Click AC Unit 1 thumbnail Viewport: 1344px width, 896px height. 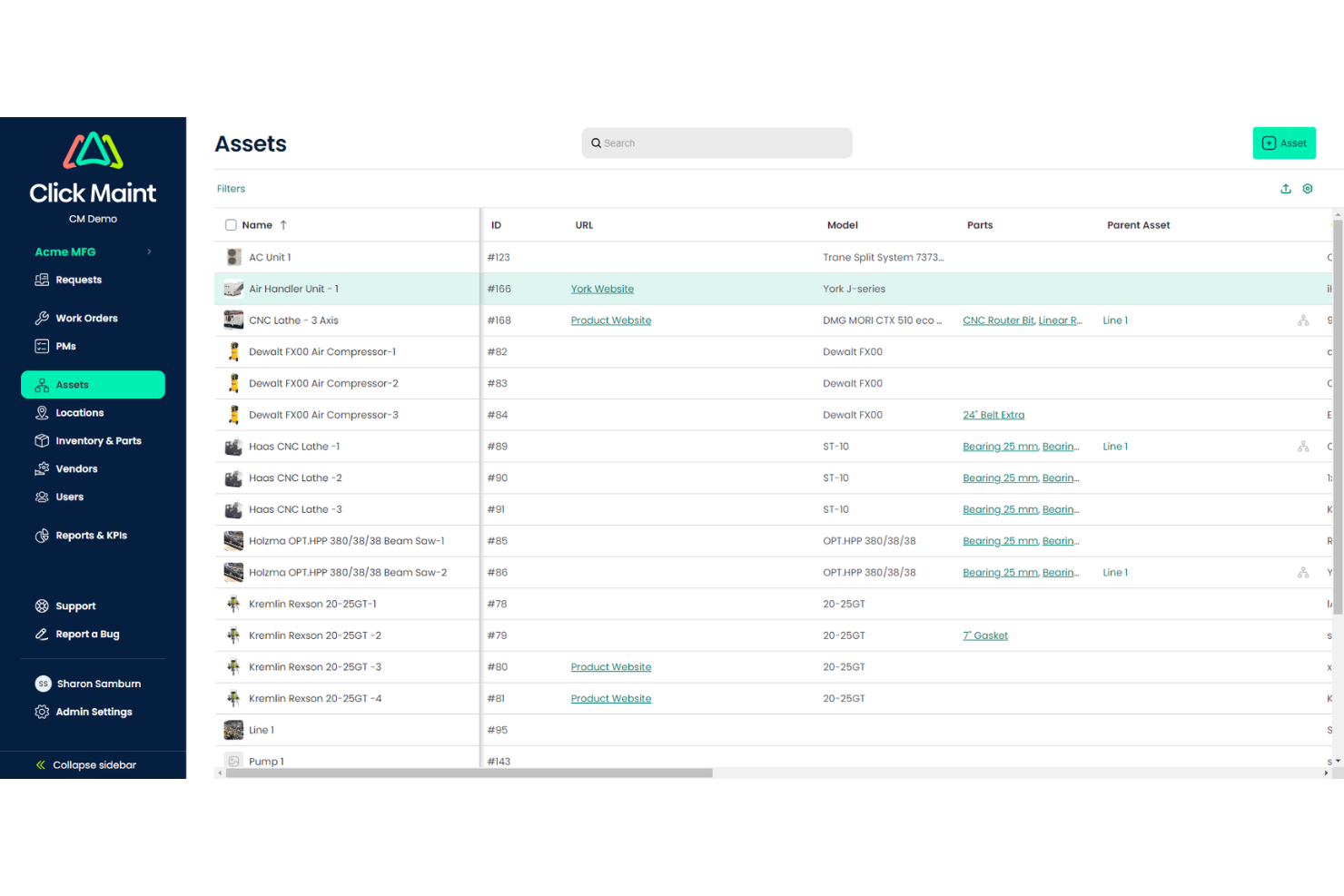click(233, 257)
